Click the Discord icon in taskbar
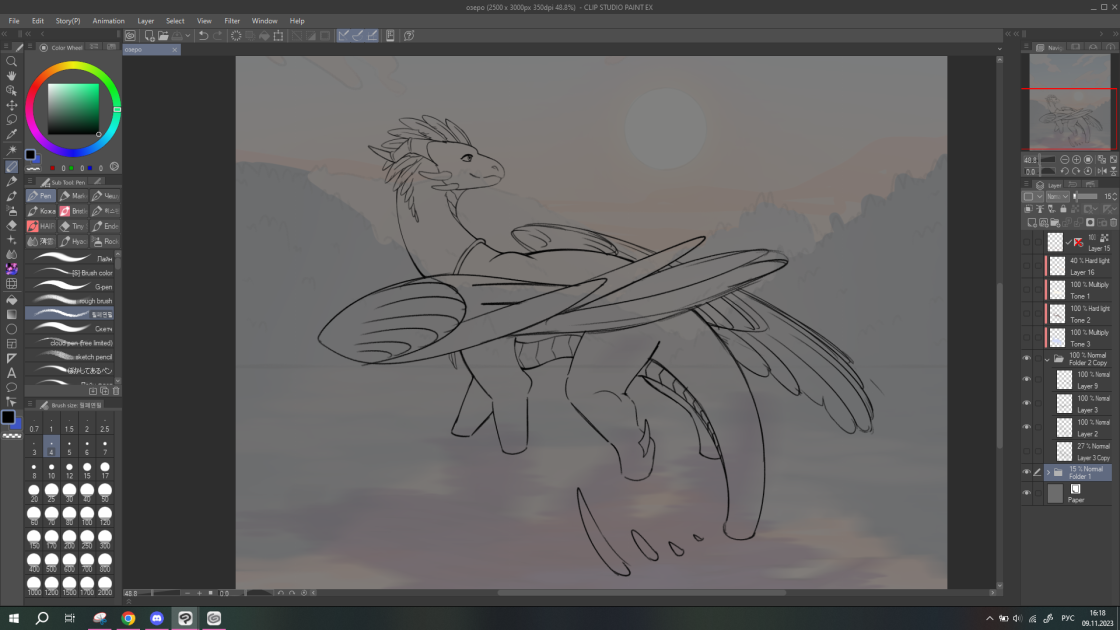This screenshot has width=1120, height=630. point(157,619)
